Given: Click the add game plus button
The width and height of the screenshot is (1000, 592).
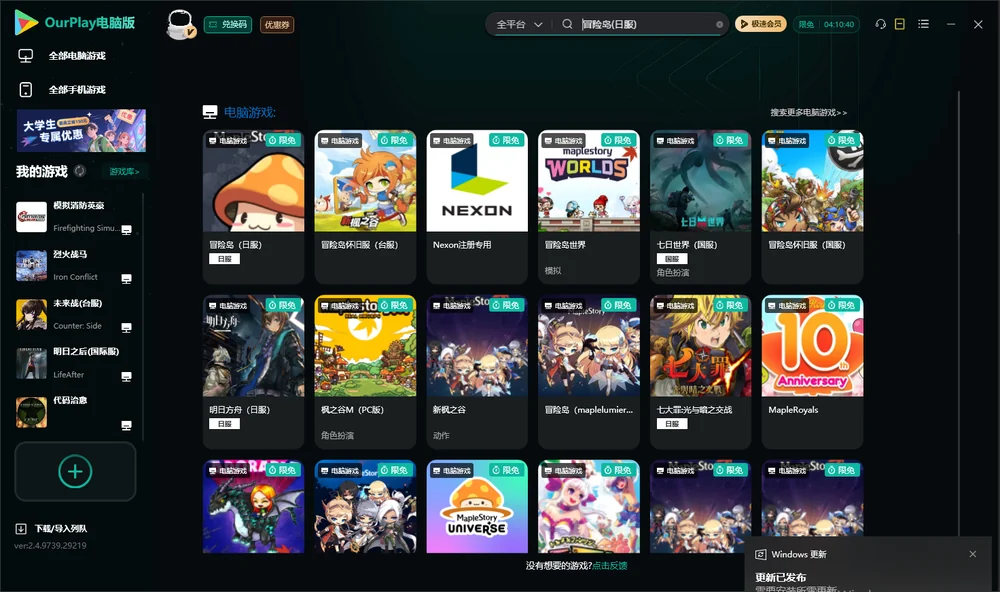Looking at the screenshot, I should [75, 471].
